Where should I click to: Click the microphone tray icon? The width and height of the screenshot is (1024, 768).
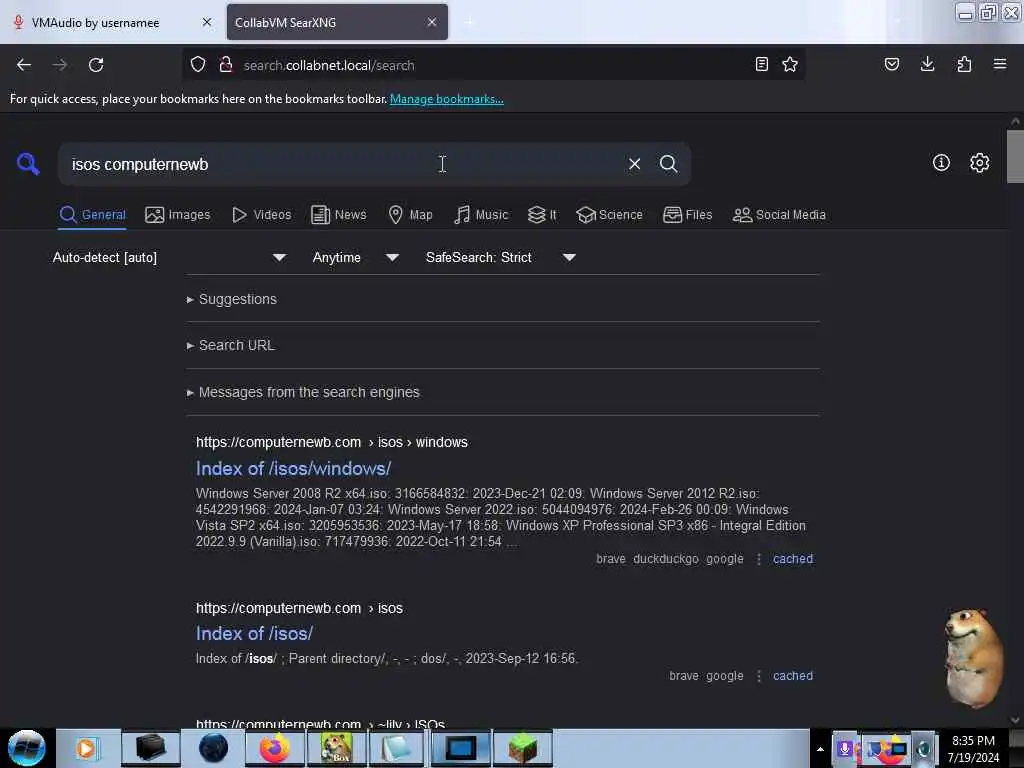[844, 749]
